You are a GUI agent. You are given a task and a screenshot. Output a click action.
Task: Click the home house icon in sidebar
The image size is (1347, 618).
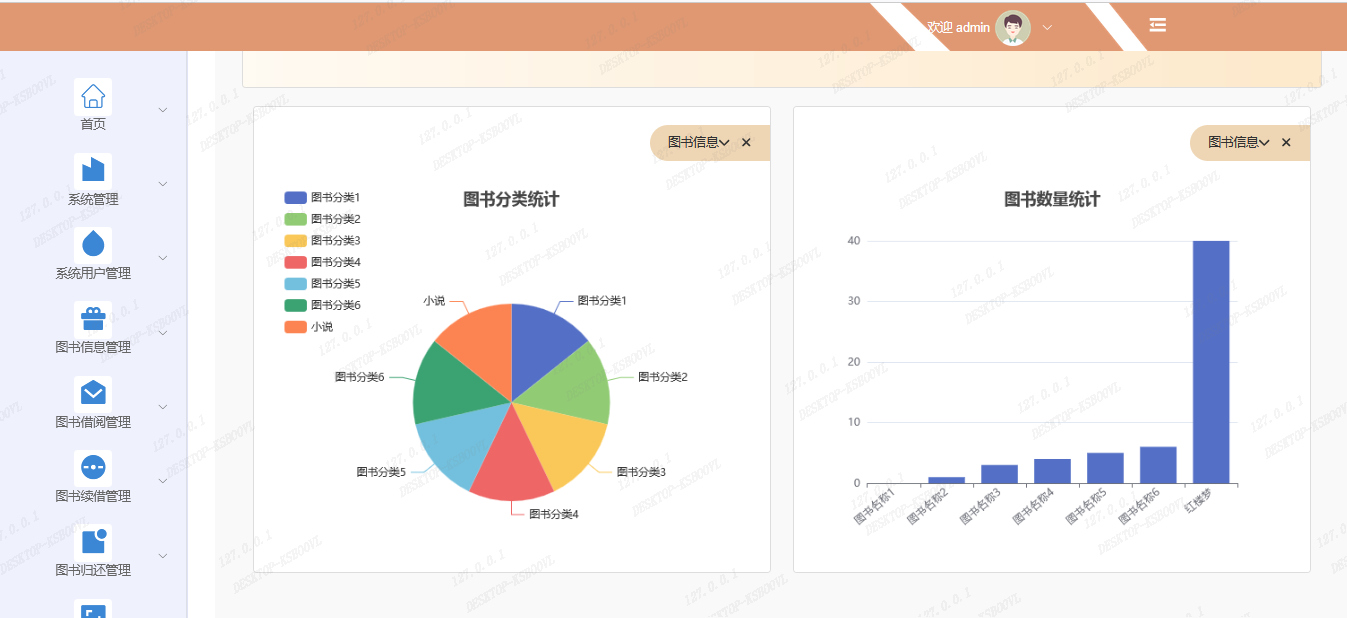tap(93, 96)
